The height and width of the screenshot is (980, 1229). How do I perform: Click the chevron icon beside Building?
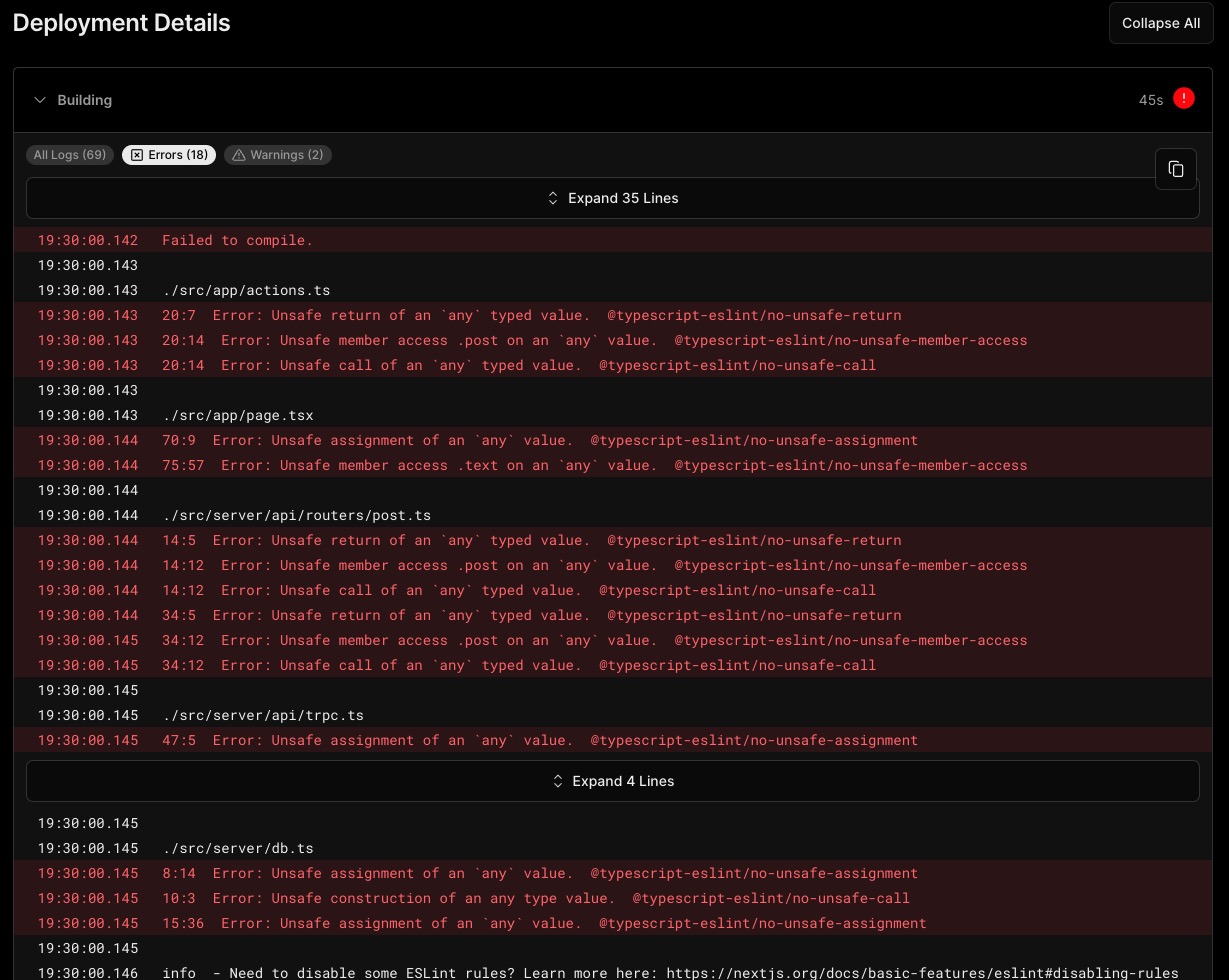click(40, 100)
